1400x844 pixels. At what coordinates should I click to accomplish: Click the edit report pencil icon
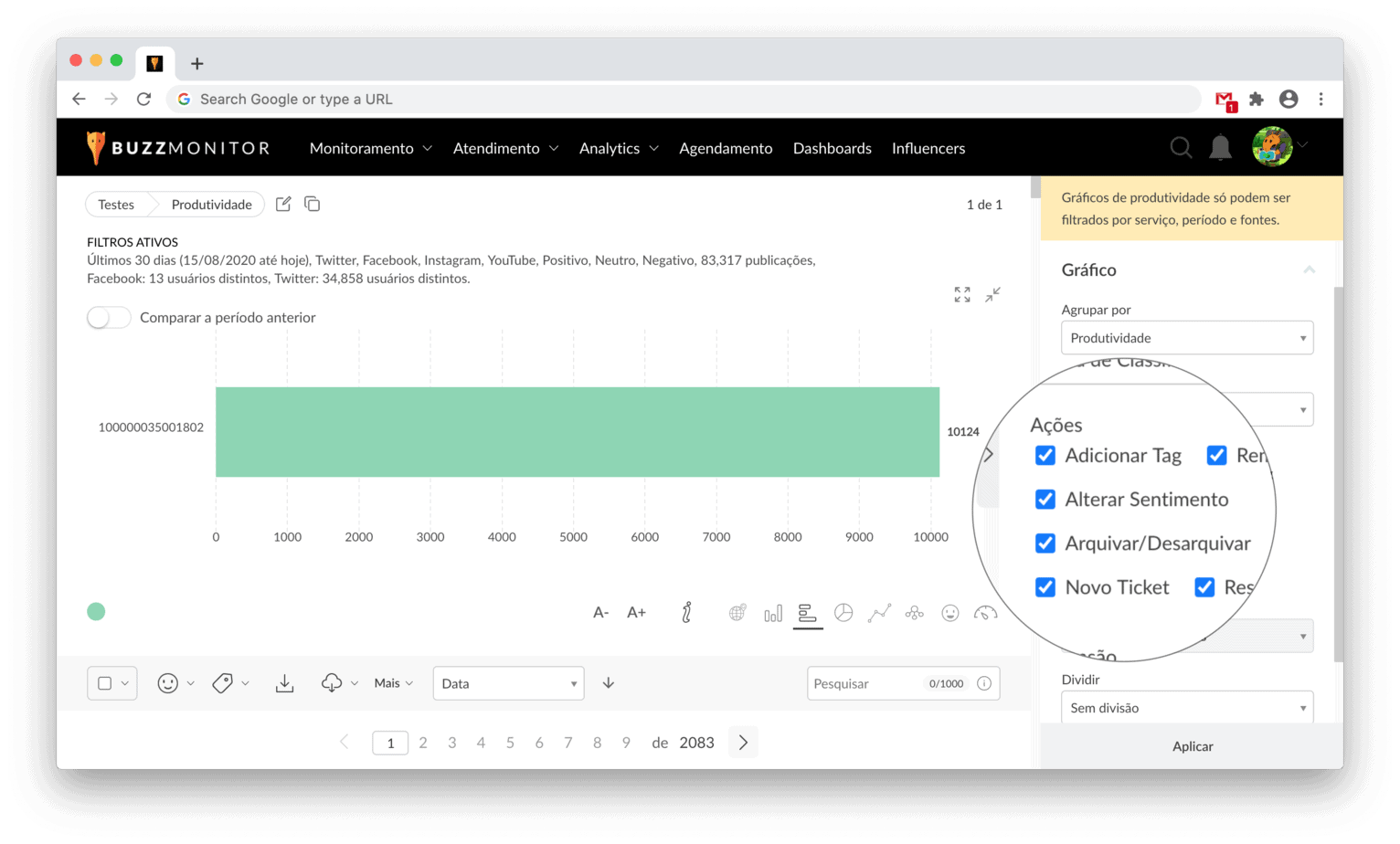coord(283,205)
